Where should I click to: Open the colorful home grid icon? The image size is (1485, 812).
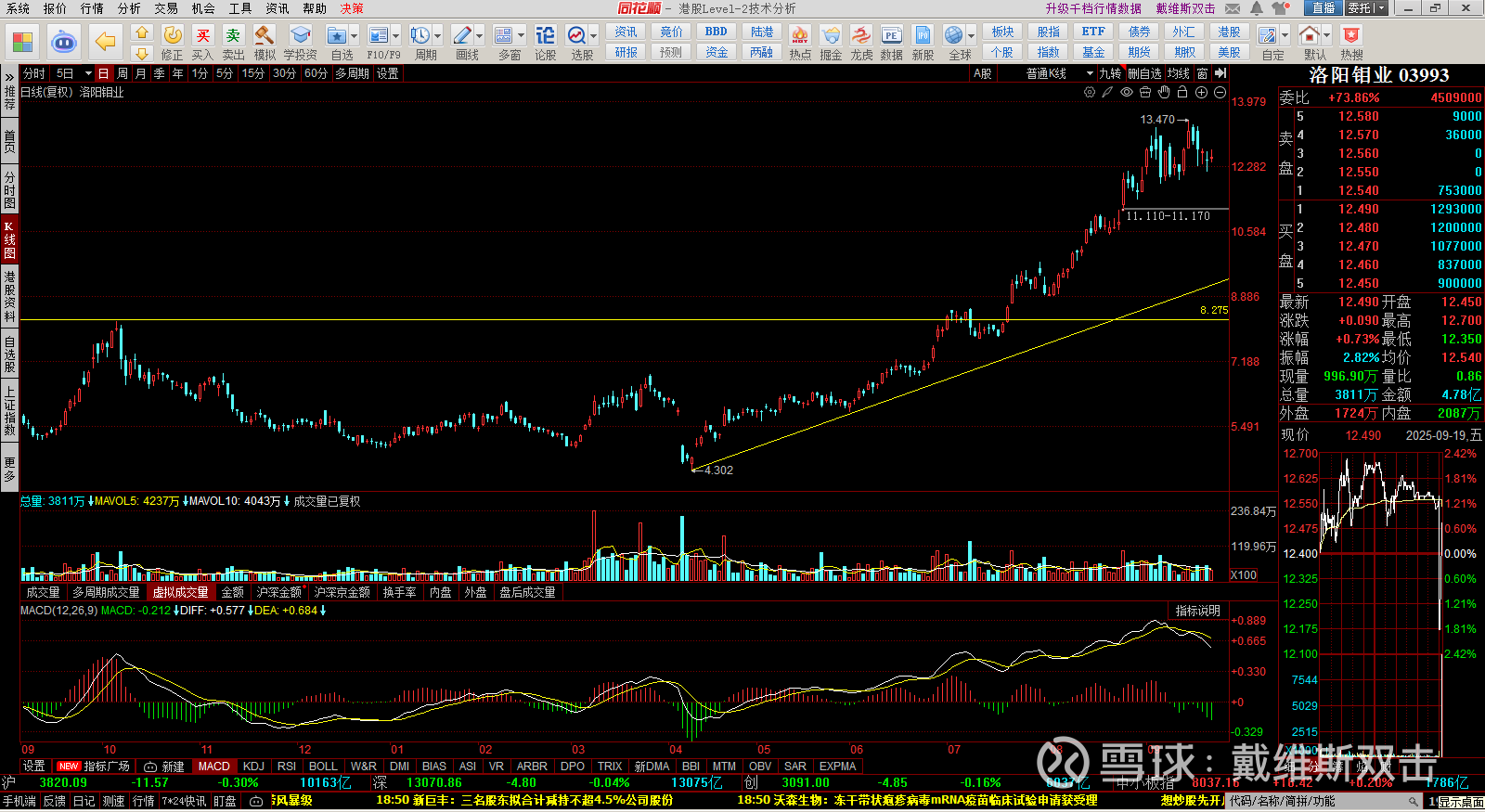(x=21, y=42)
